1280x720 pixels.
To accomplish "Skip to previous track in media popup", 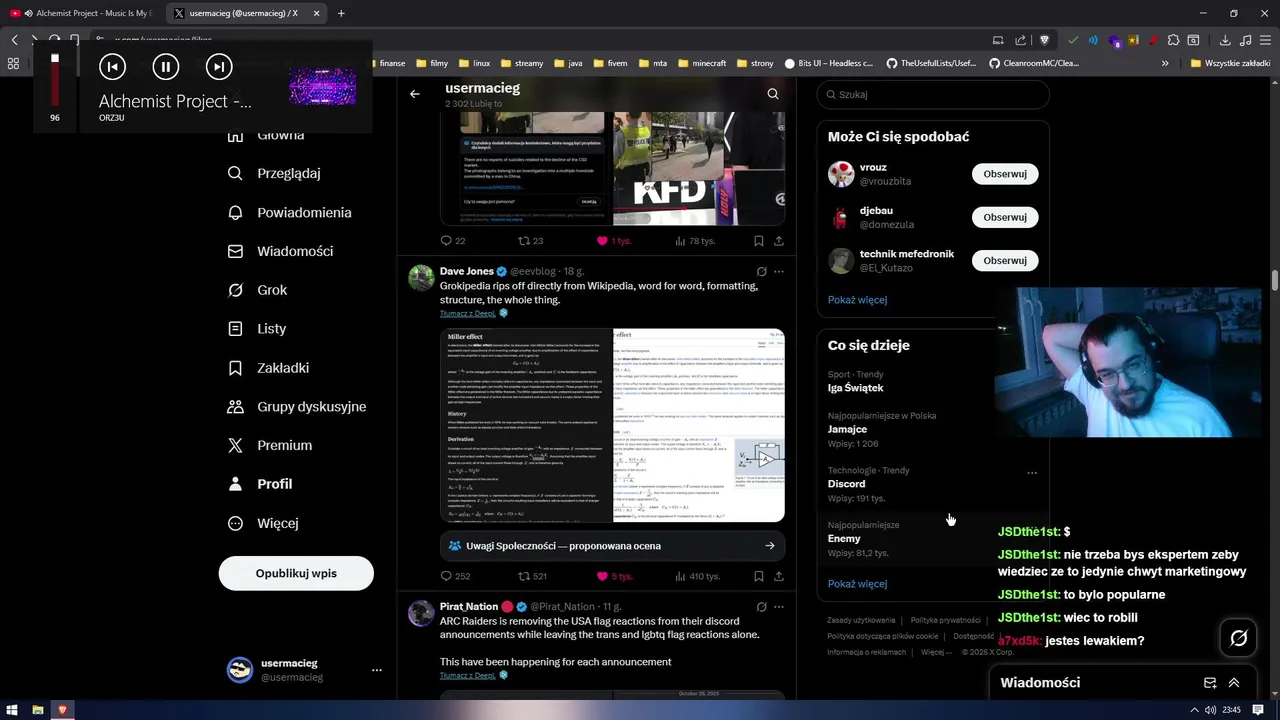I will point(113,67).
